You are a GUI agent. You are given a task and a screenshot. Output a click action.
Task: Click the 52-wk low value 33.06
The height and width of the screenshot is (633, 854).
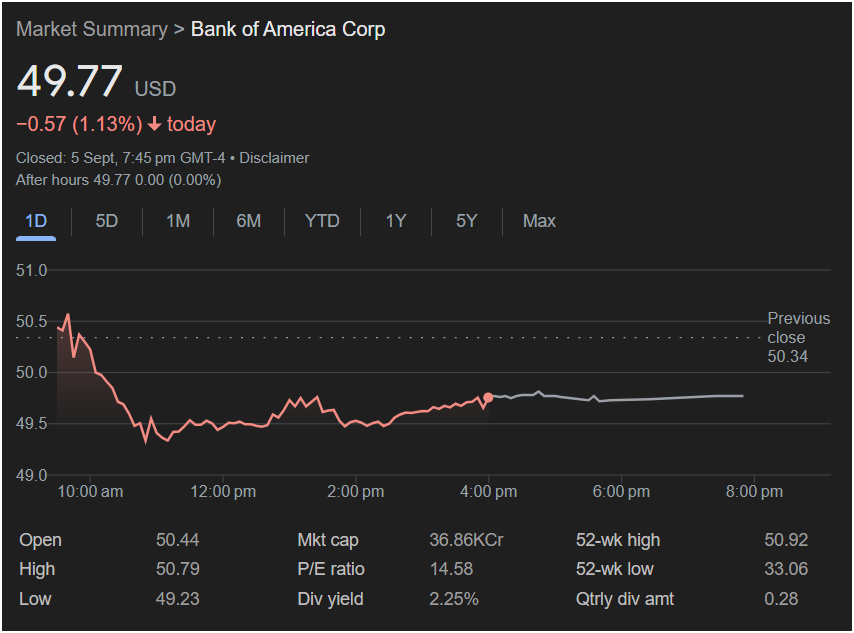786,569
